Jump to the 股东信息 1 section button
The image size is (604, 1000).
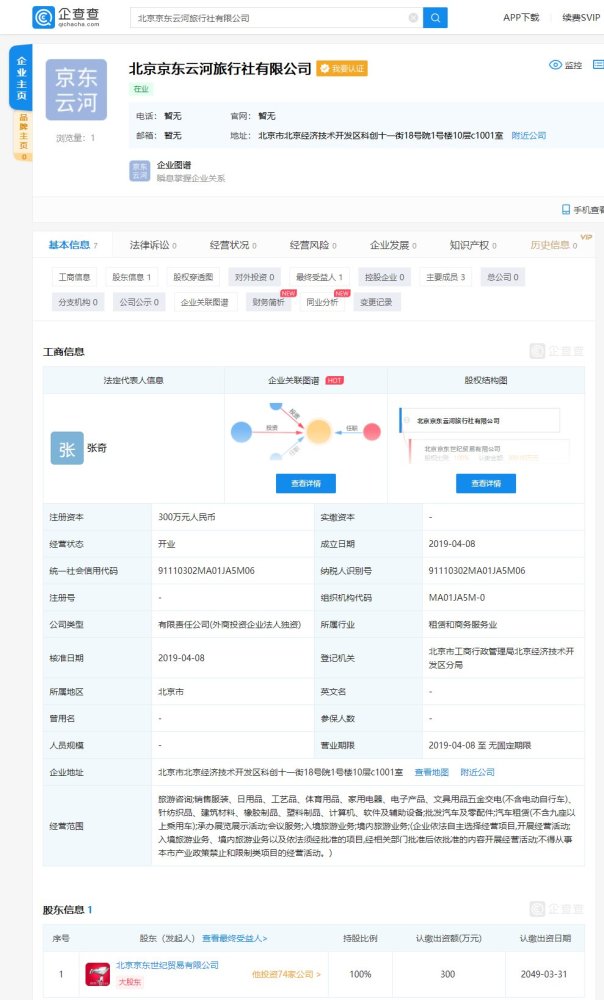click(131, 277)
